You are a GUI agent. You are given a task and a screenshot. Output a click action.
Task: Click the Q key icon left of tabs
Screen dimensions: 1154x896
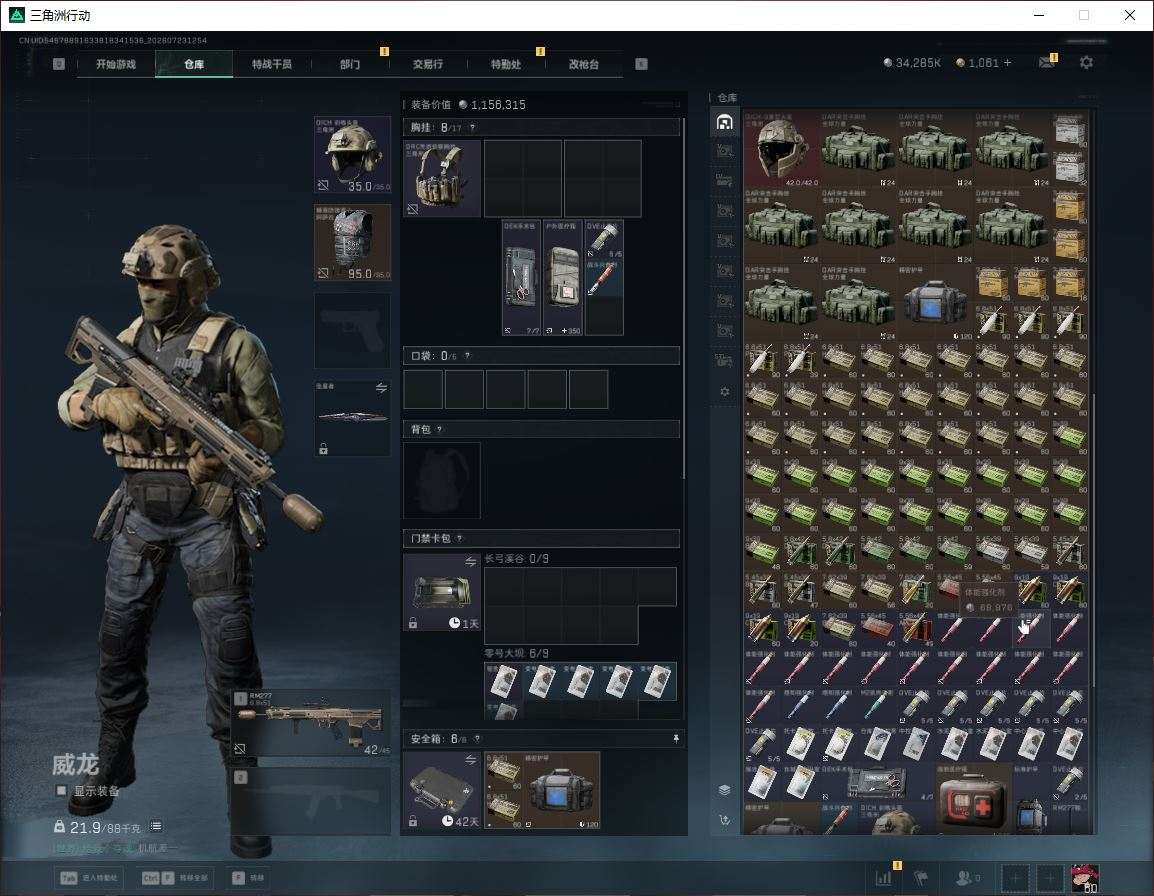59,64
